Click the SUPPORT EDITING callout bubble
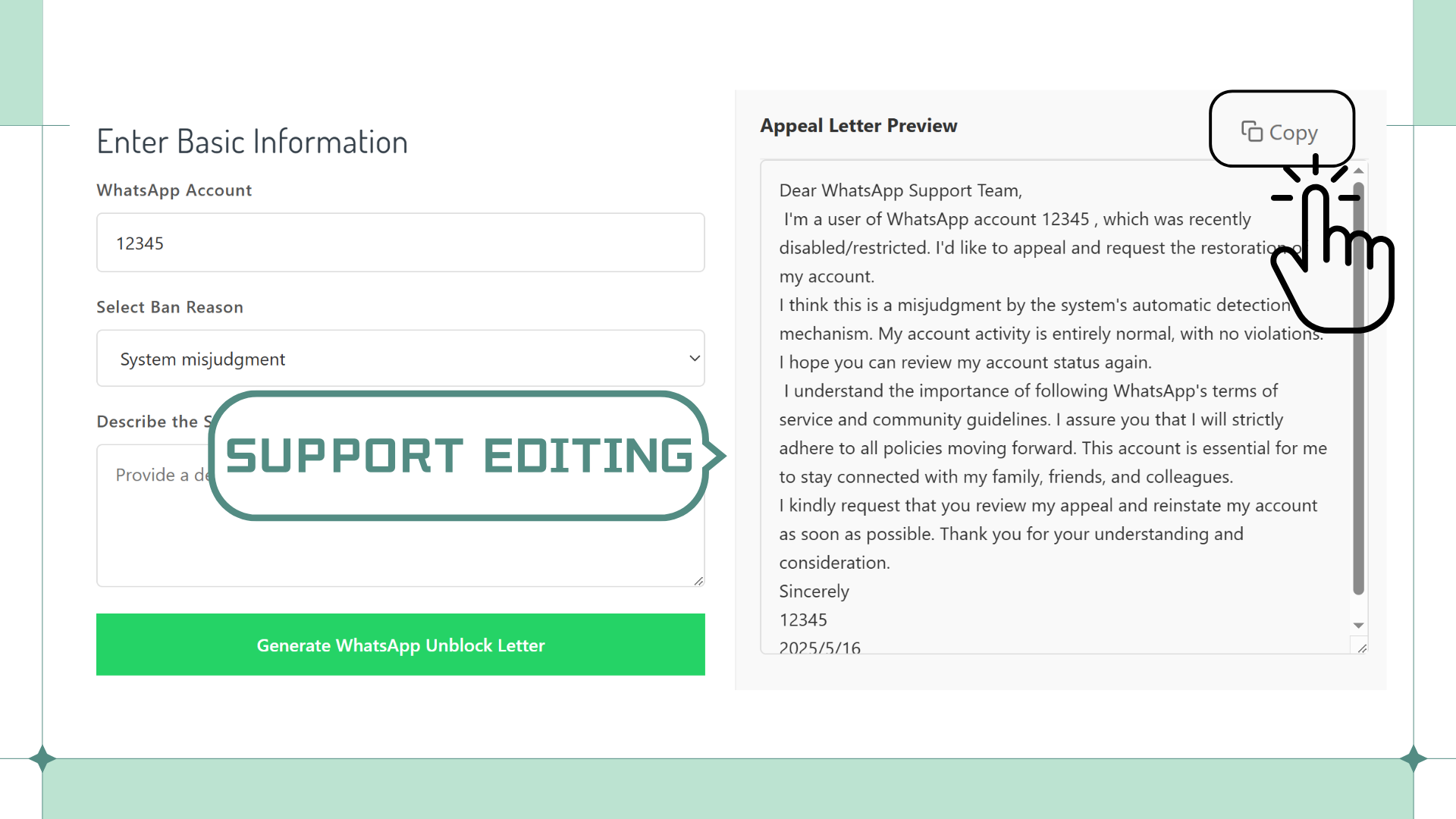 (460, 456)
